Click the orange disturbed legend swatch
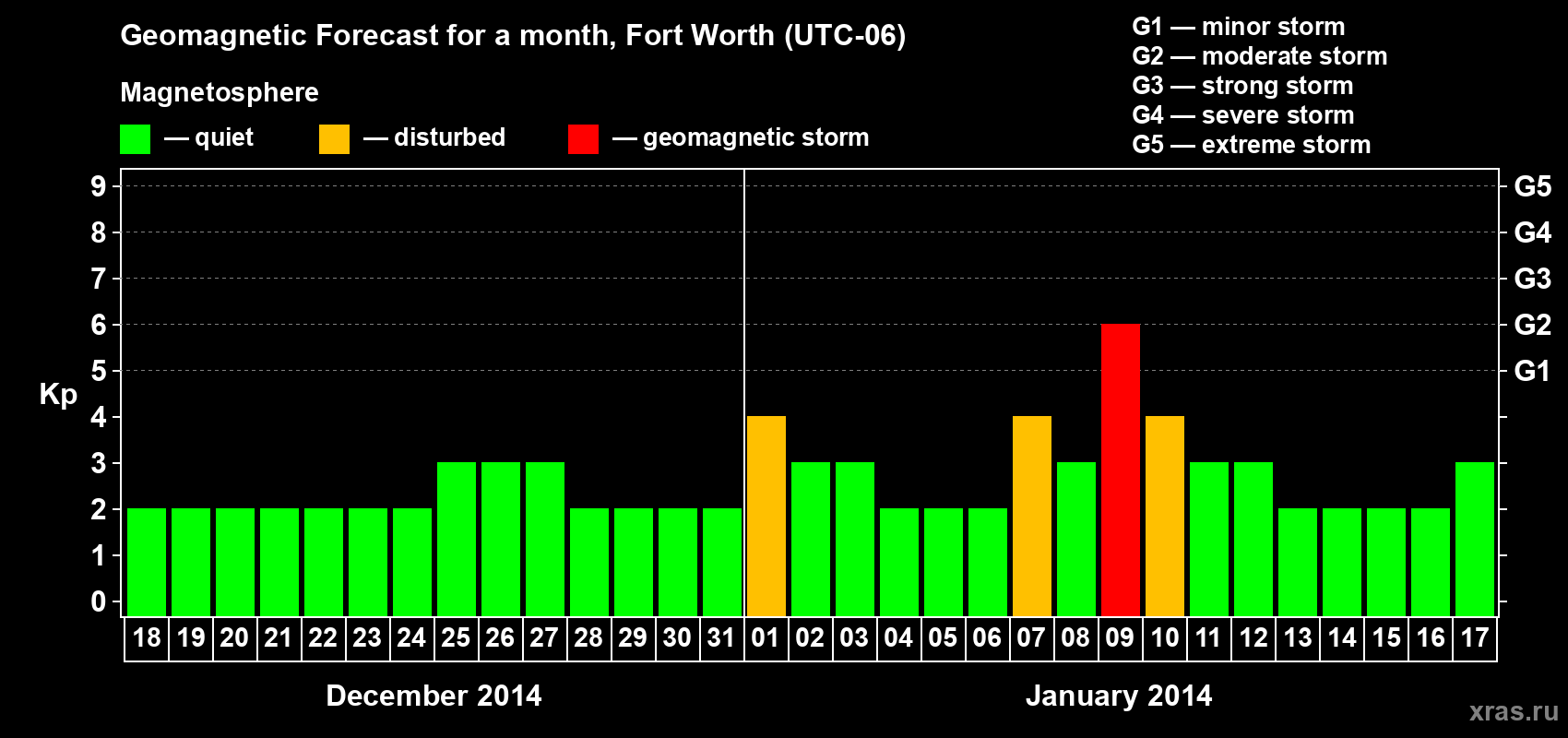Viewport: 1568px width, 738px height. [x=334, y=139]
